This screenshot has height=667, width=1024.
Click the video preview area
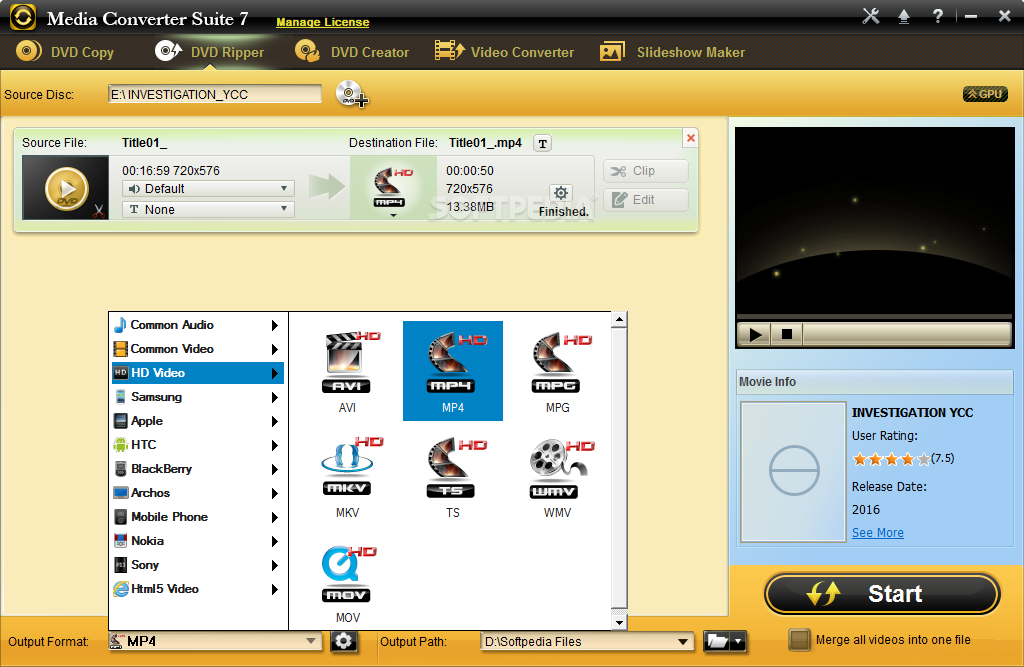(x=874, y=222)
